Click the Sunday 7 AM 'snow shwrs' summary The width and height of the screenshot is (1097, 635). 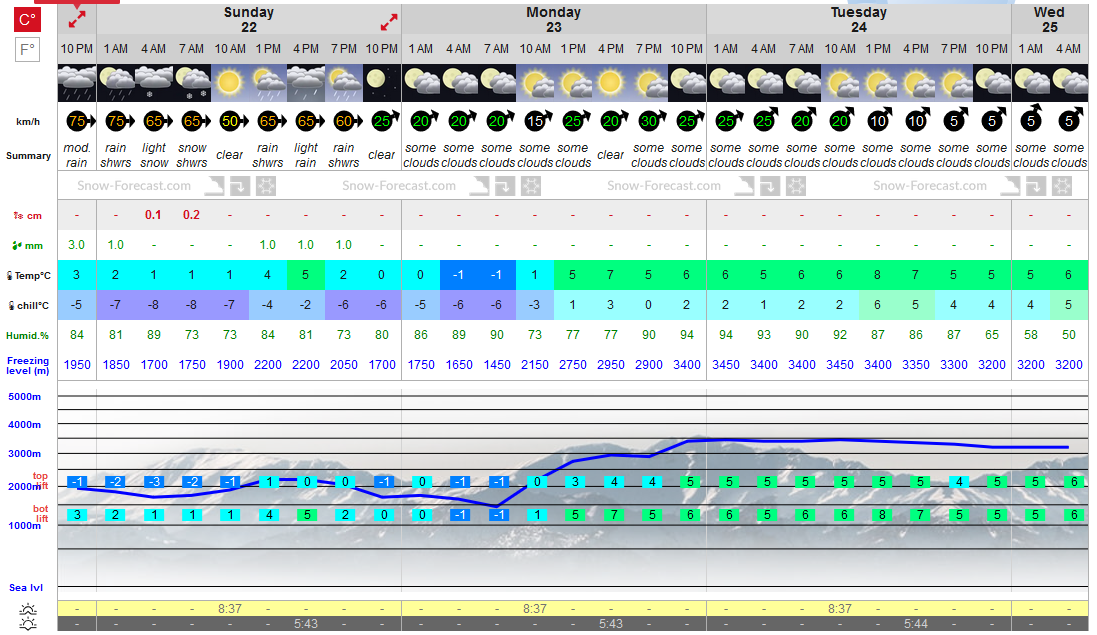tap(192, 155)
